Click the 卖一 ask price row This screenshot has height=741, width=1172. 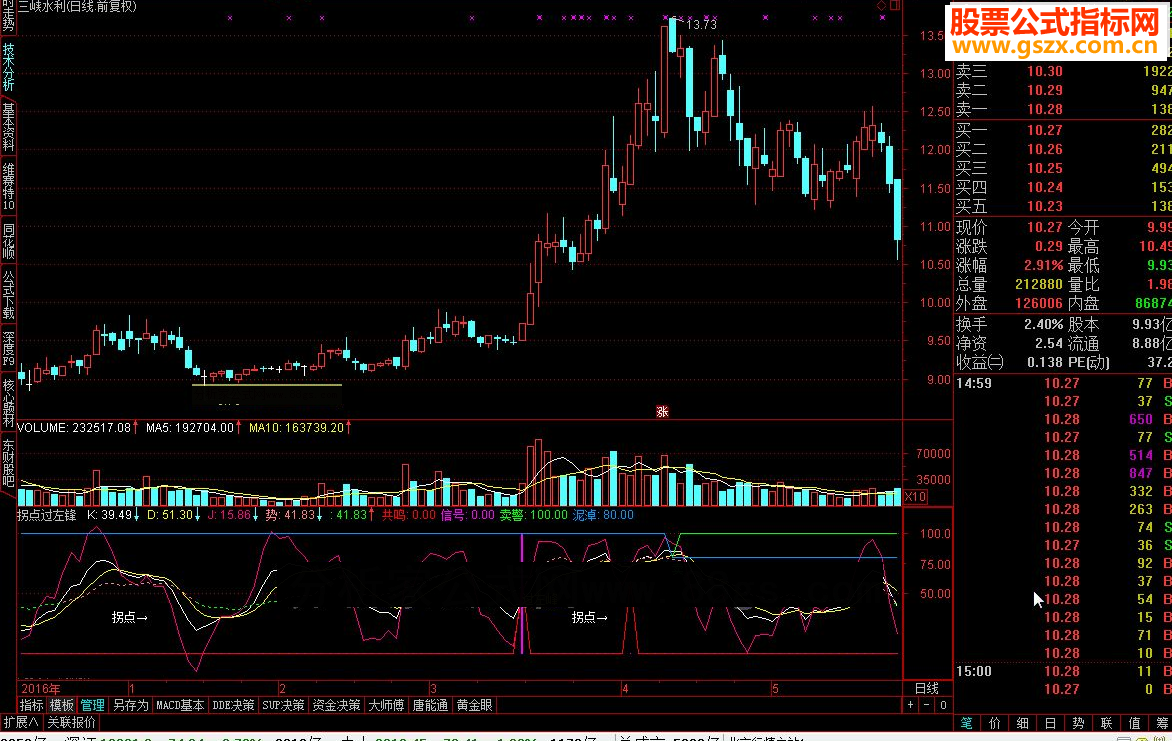[x=1063, y=109]
